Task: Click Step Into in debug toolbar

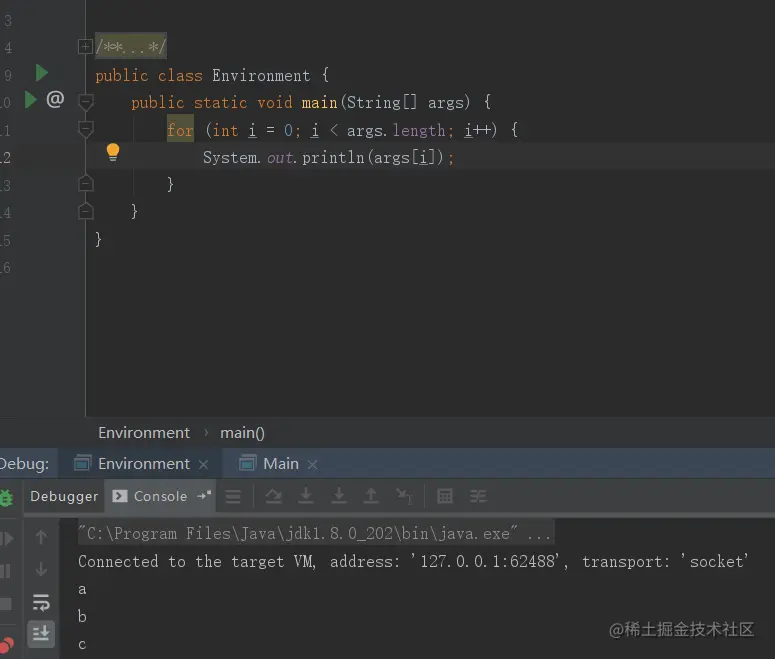Action: coord(306,495)
